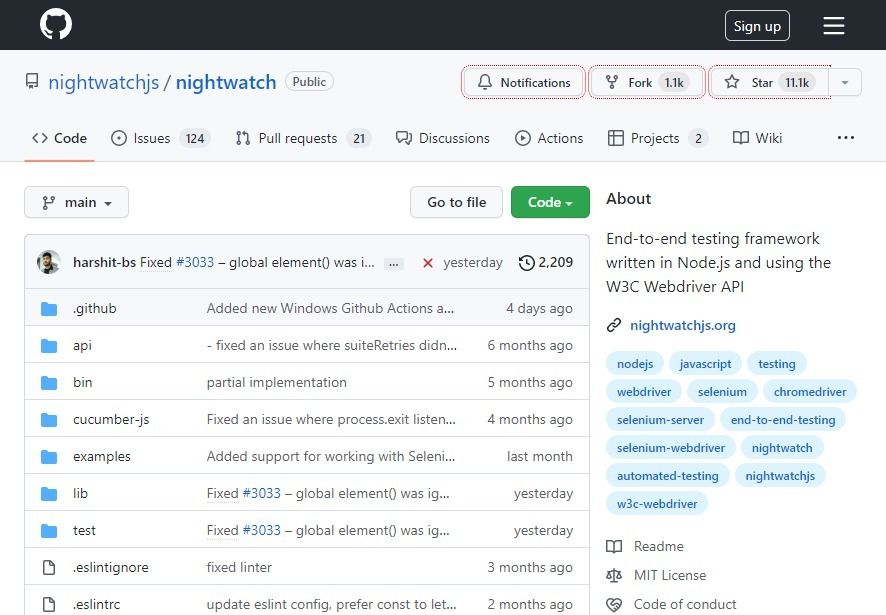Click the MIT License link

670,575
